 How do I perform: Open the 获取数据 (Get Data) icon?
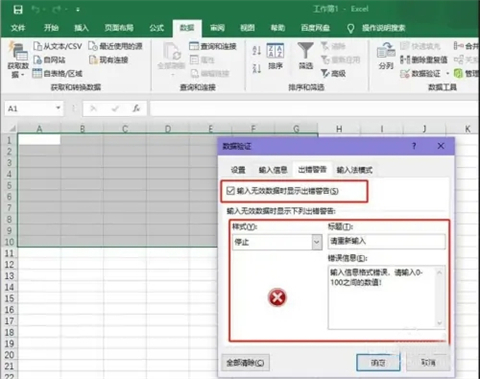point(18,51)
